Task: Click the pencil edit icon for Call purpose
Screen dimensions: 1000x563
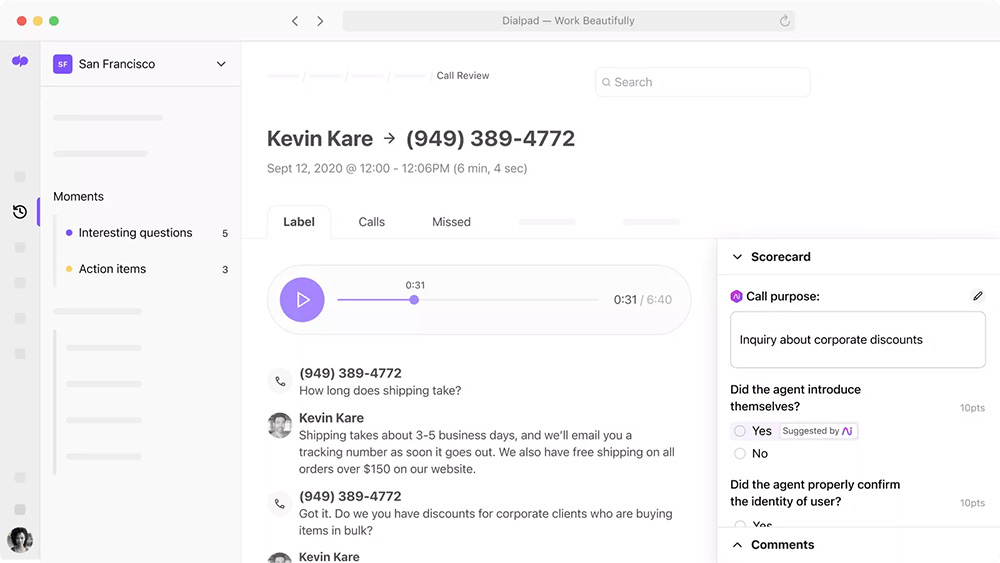Action: point(977,296)
